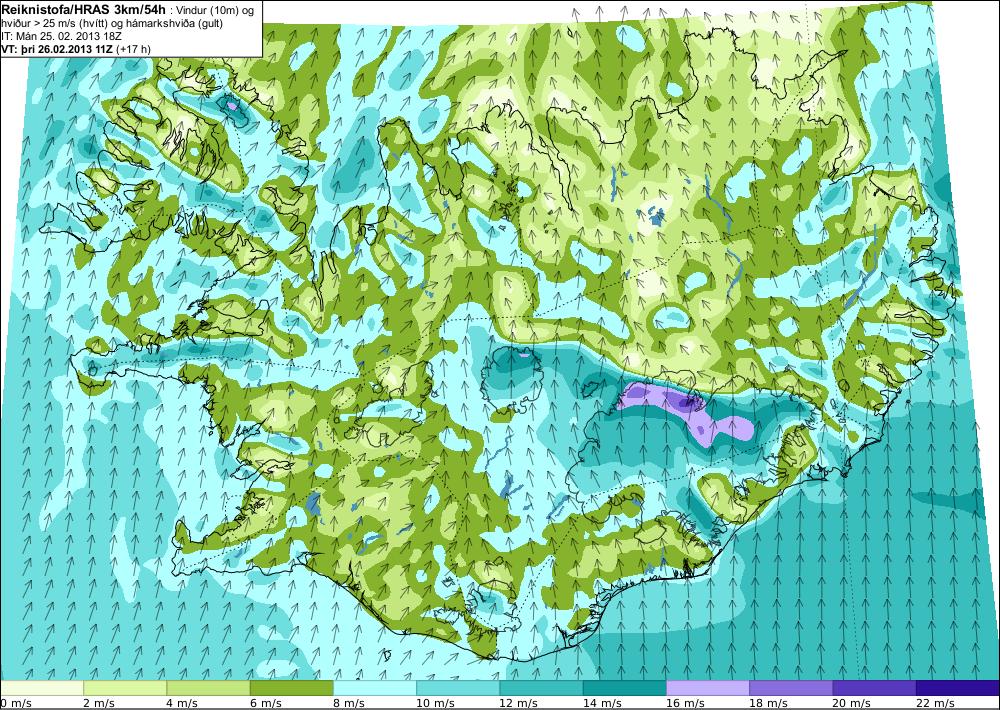Click the turquoise 10–12 m/s legend swatch

point(458,688)
